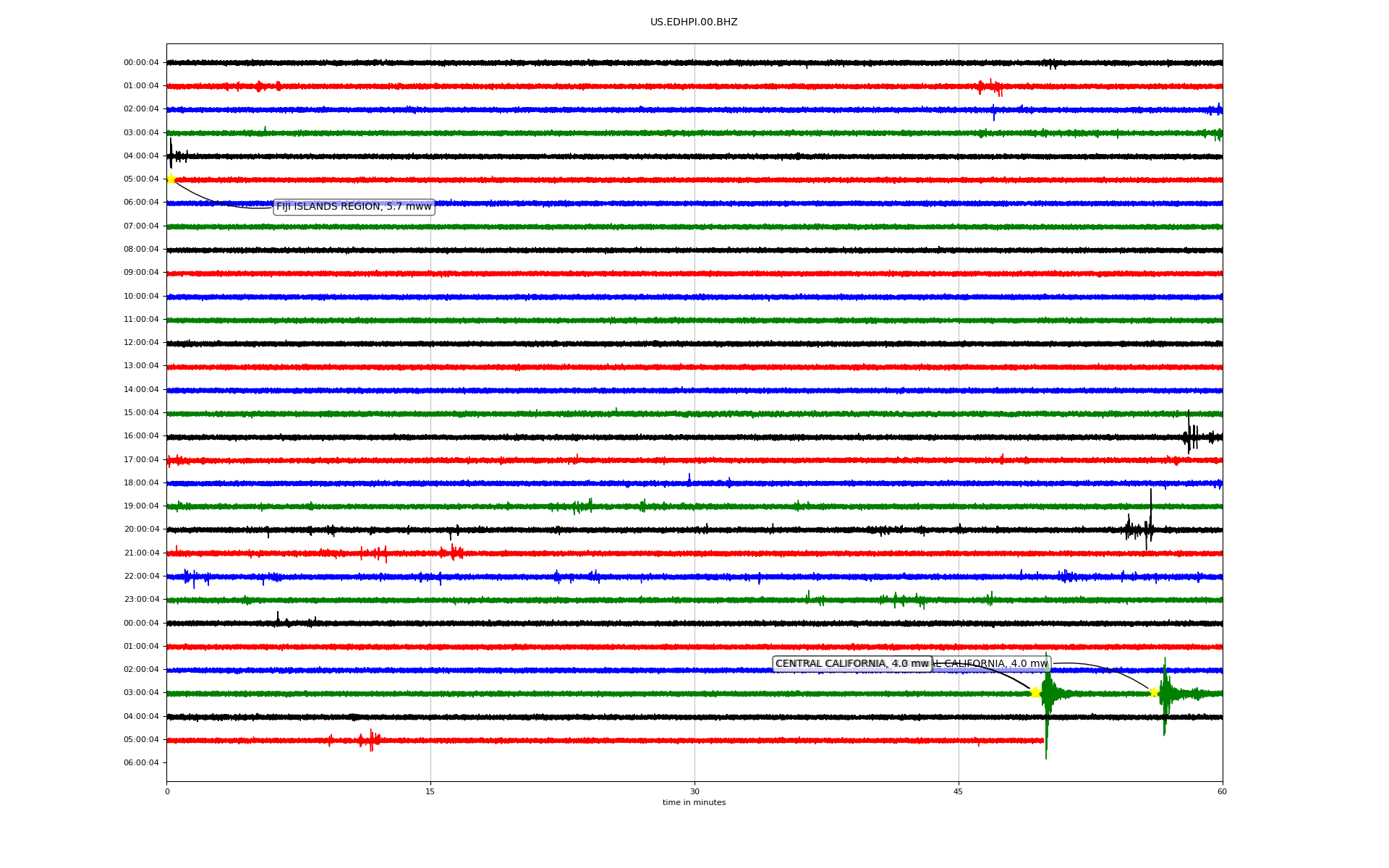Click the first Central California yellow star marker
Image resolution: width=1389 pixels, height=868 pixels.
(x=1035, y=692)
